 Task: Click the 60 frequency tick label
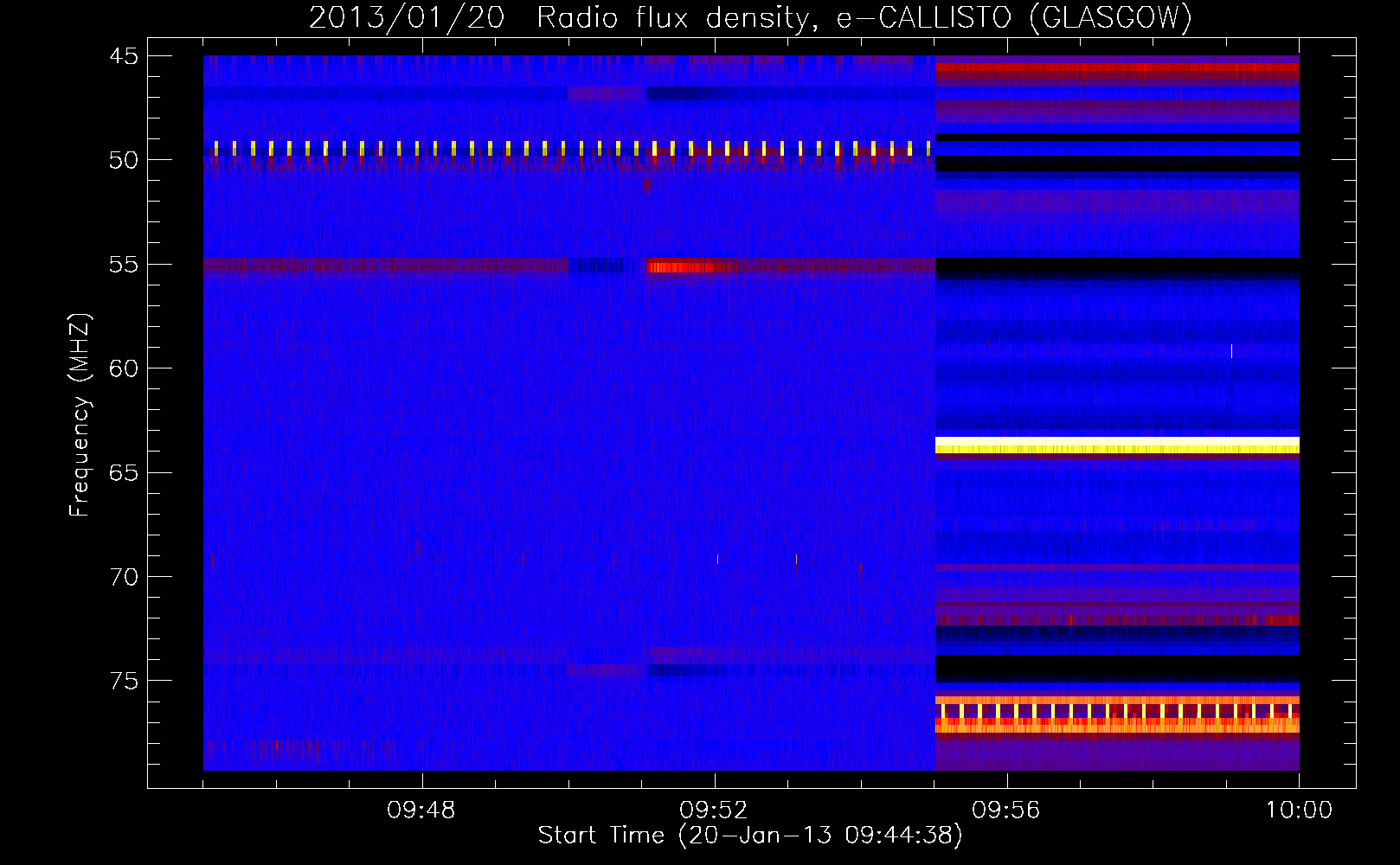124,368
